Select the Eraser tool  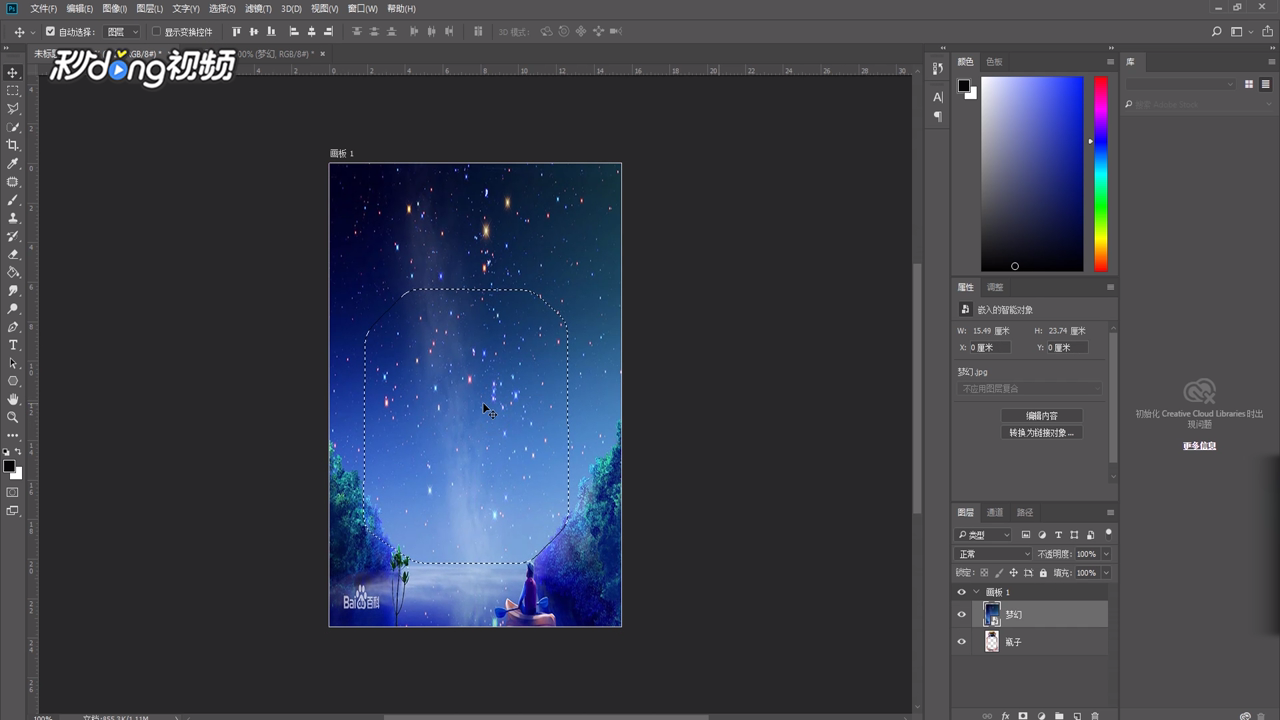coord(13,254)
